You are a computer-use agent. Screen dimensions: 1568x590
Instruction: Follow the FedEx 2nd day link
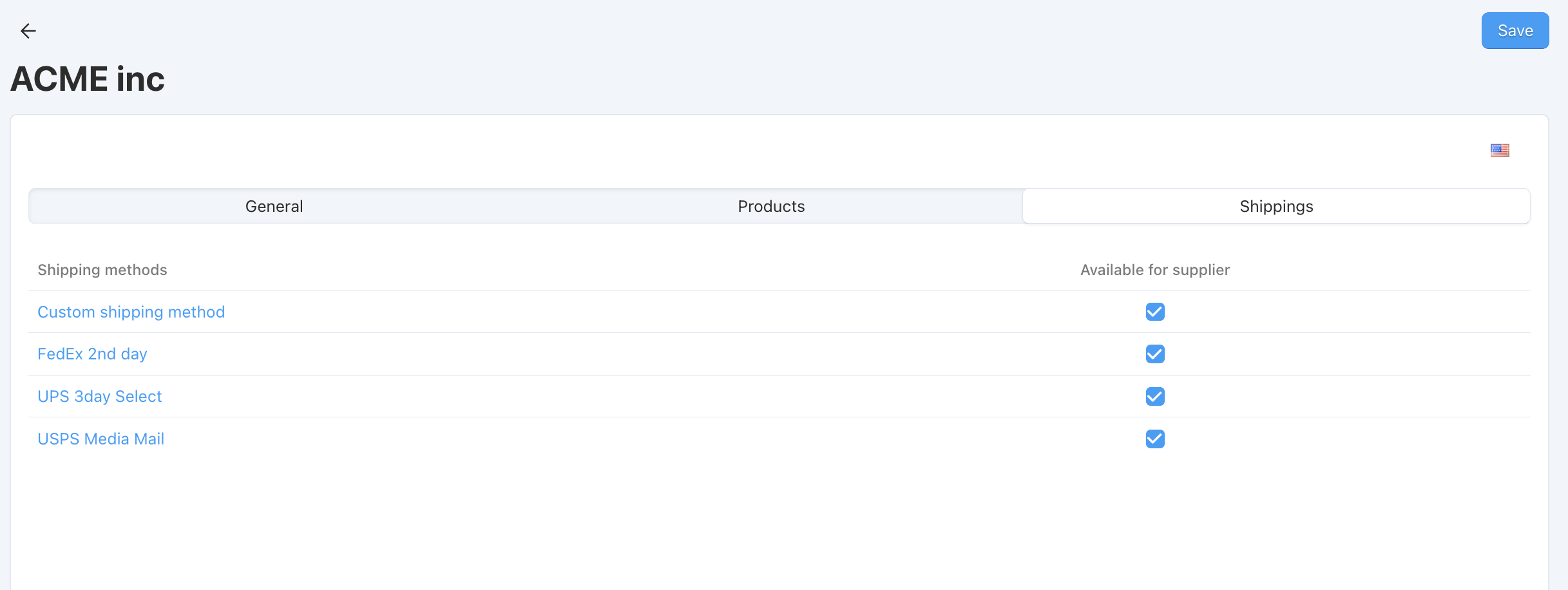tap(92, 354)
